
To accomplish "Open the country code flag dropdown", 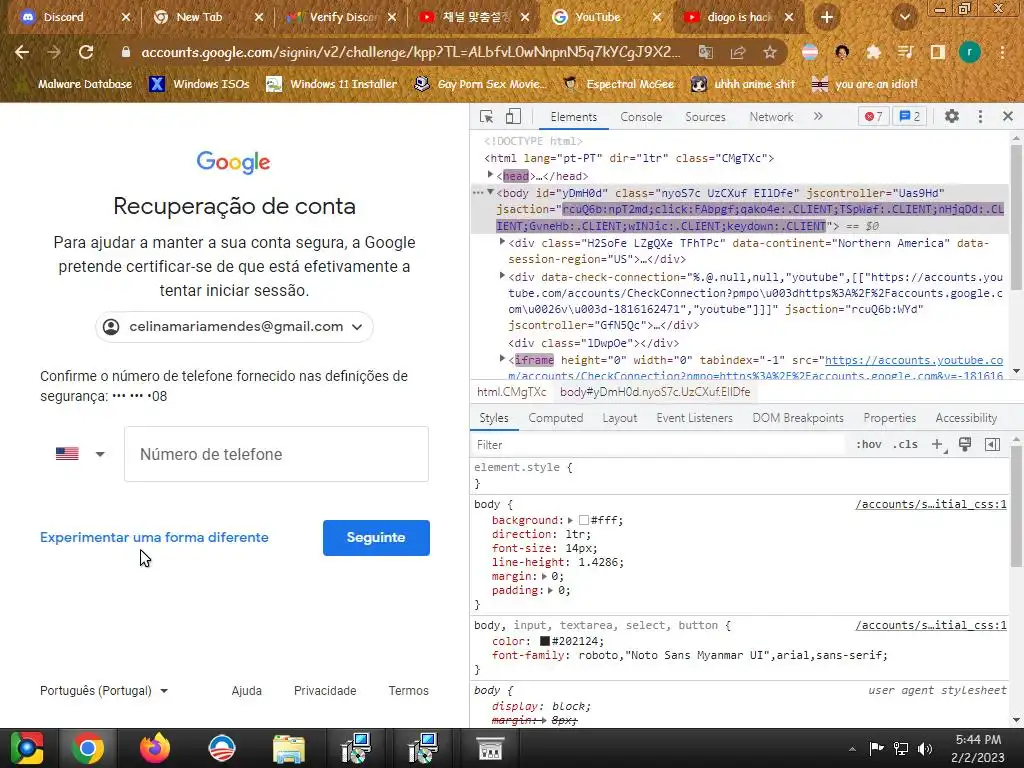I will tap(80, 454).
